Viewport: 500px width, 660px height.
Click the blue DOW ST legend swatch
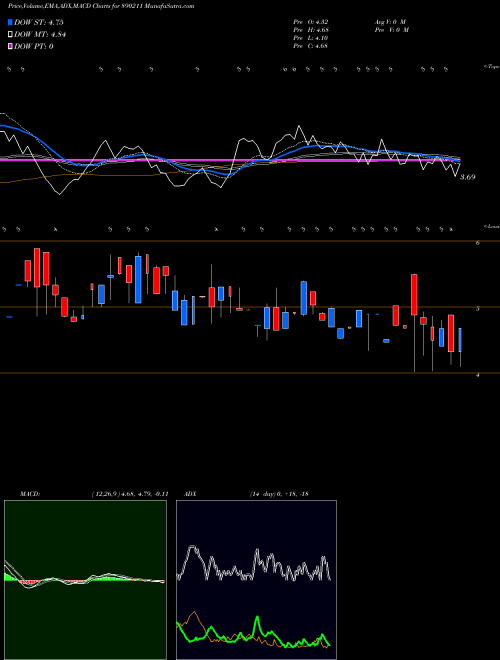pos(10,22)
